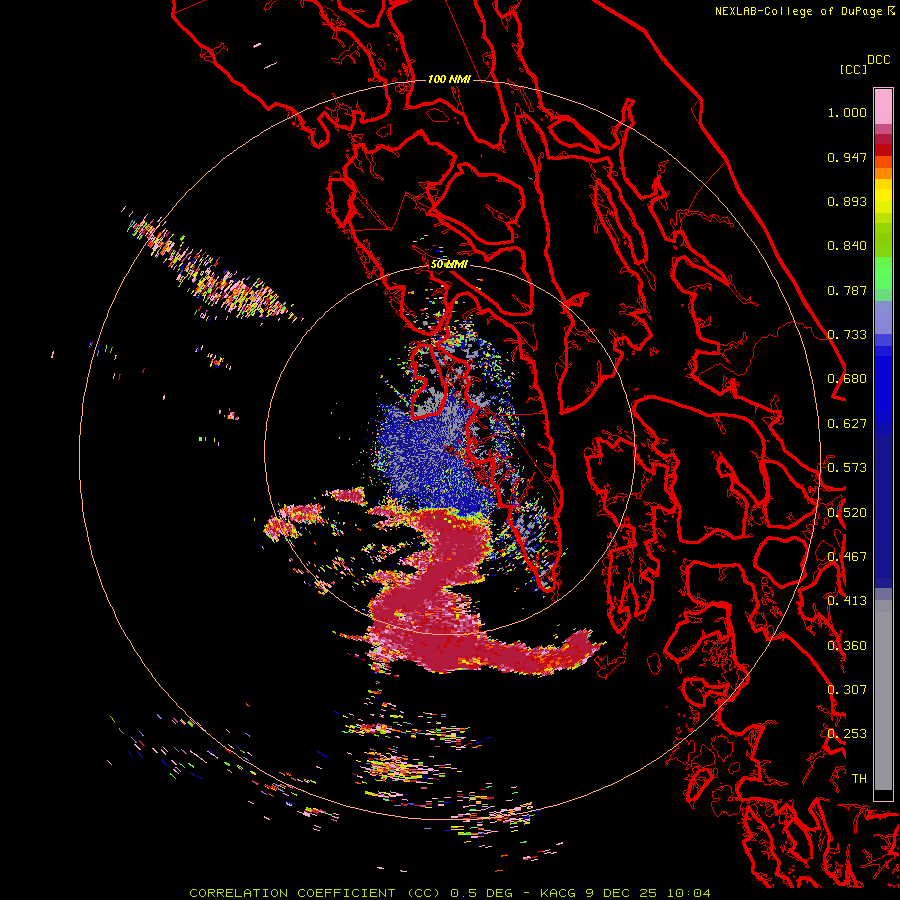This screenshot has height=900, width=900.
Task: Select the 0.840 scale value
Action: 847,246
